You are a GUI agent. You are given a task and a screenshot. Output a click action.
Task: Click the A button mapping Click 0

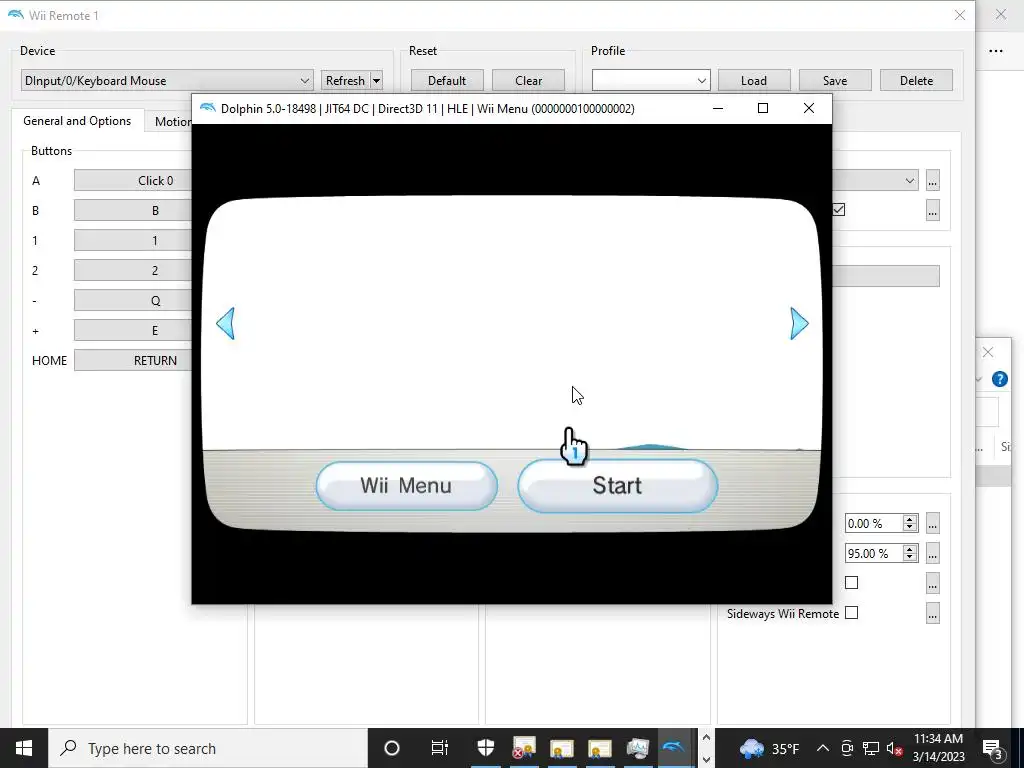tap(133, 180)
